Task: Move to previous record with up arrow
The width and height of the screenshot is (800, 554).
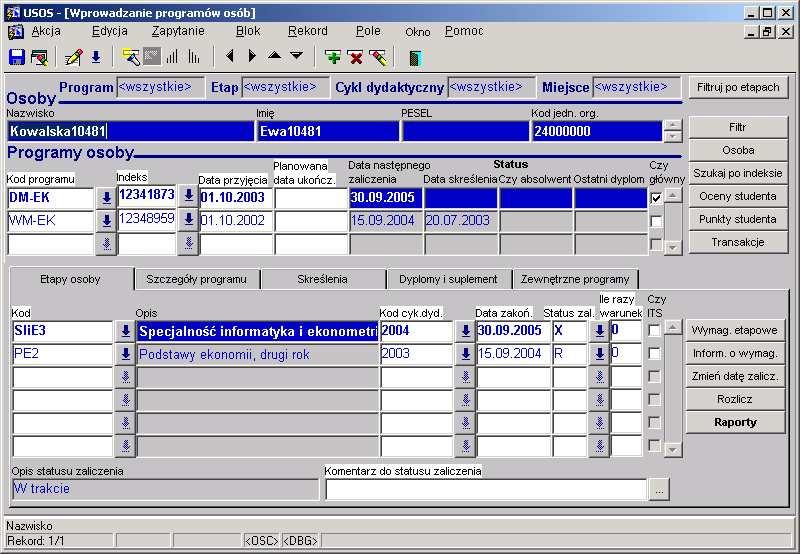Action: pos(274,55)
